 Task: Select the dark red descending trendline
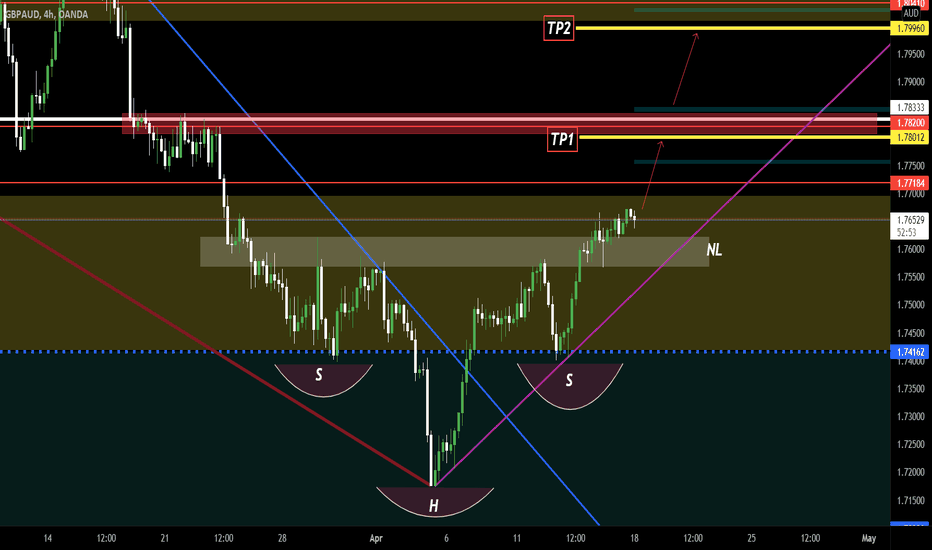coord(214,352)
